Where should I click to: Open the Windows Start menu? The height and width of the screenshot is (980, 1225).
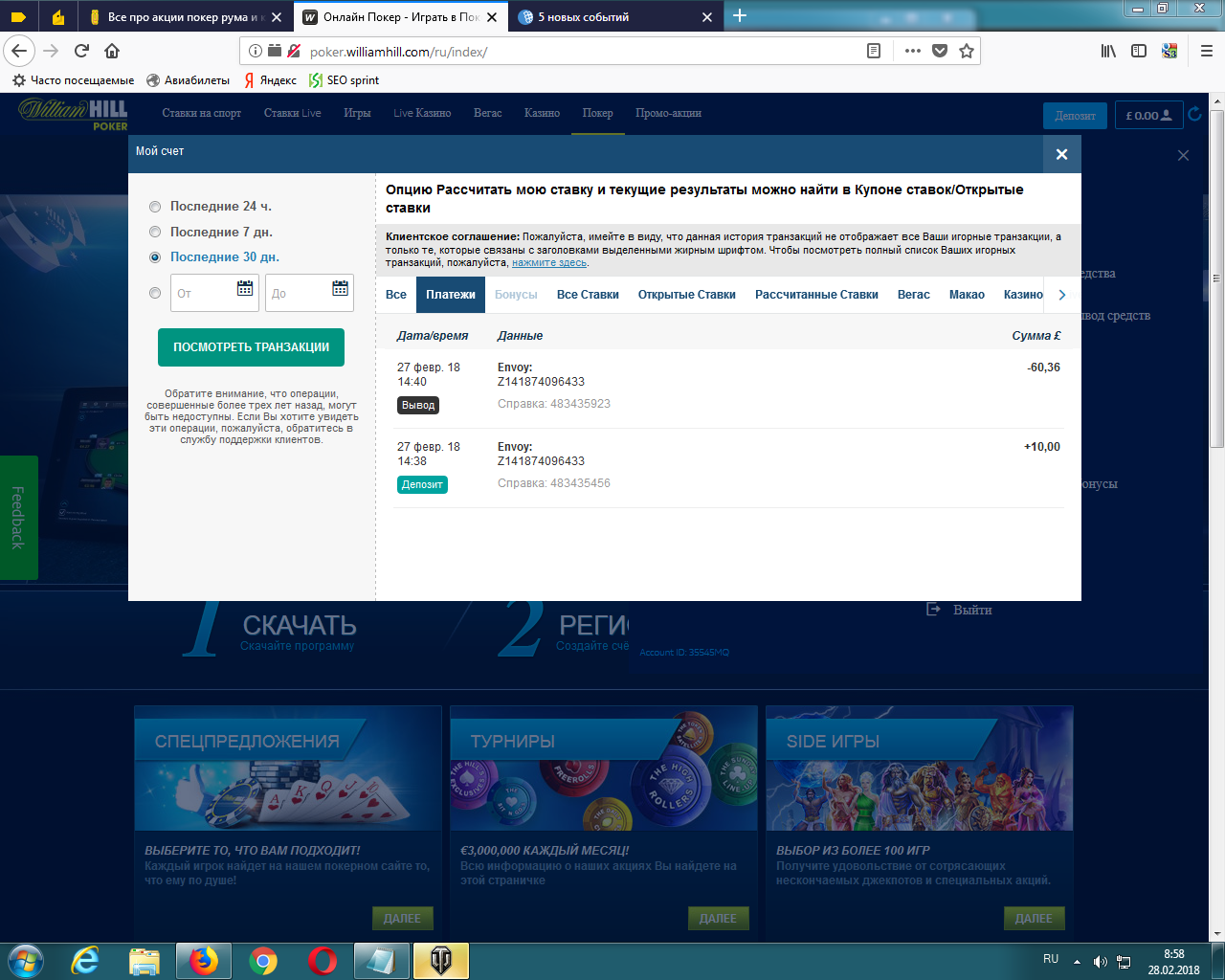(25, 961)
